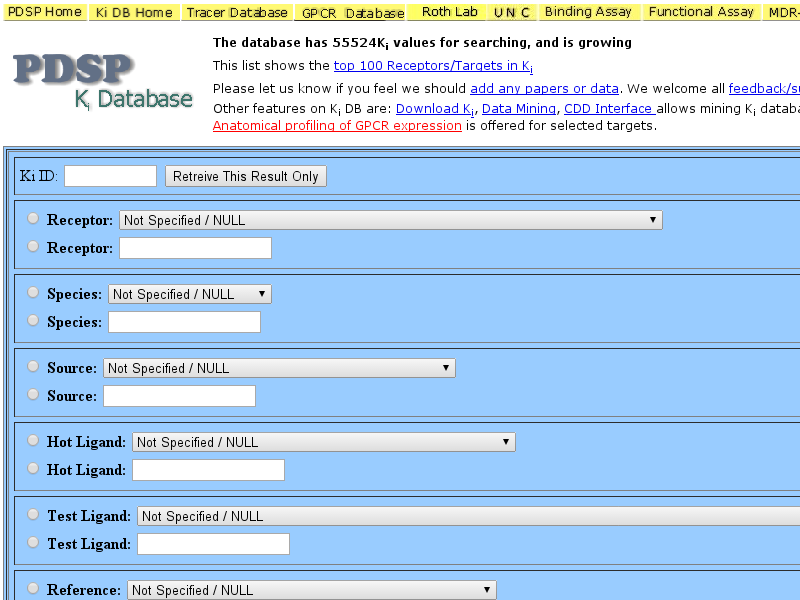This screenshot has height=600, width=800.
Task: Open the CDD Interface link
Action: (x=610, y=108)
